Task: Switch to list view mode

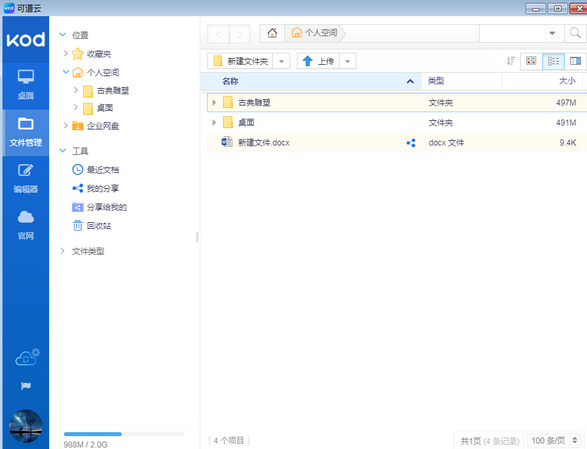Action: [x=553, y=61]
